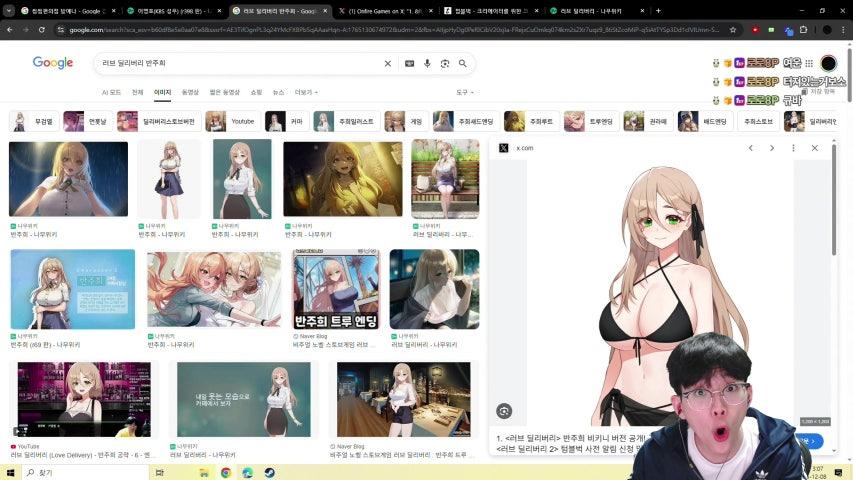853x480 pixels.
Task: Click the Windows taskbar search box
Action: pos(85,472)
